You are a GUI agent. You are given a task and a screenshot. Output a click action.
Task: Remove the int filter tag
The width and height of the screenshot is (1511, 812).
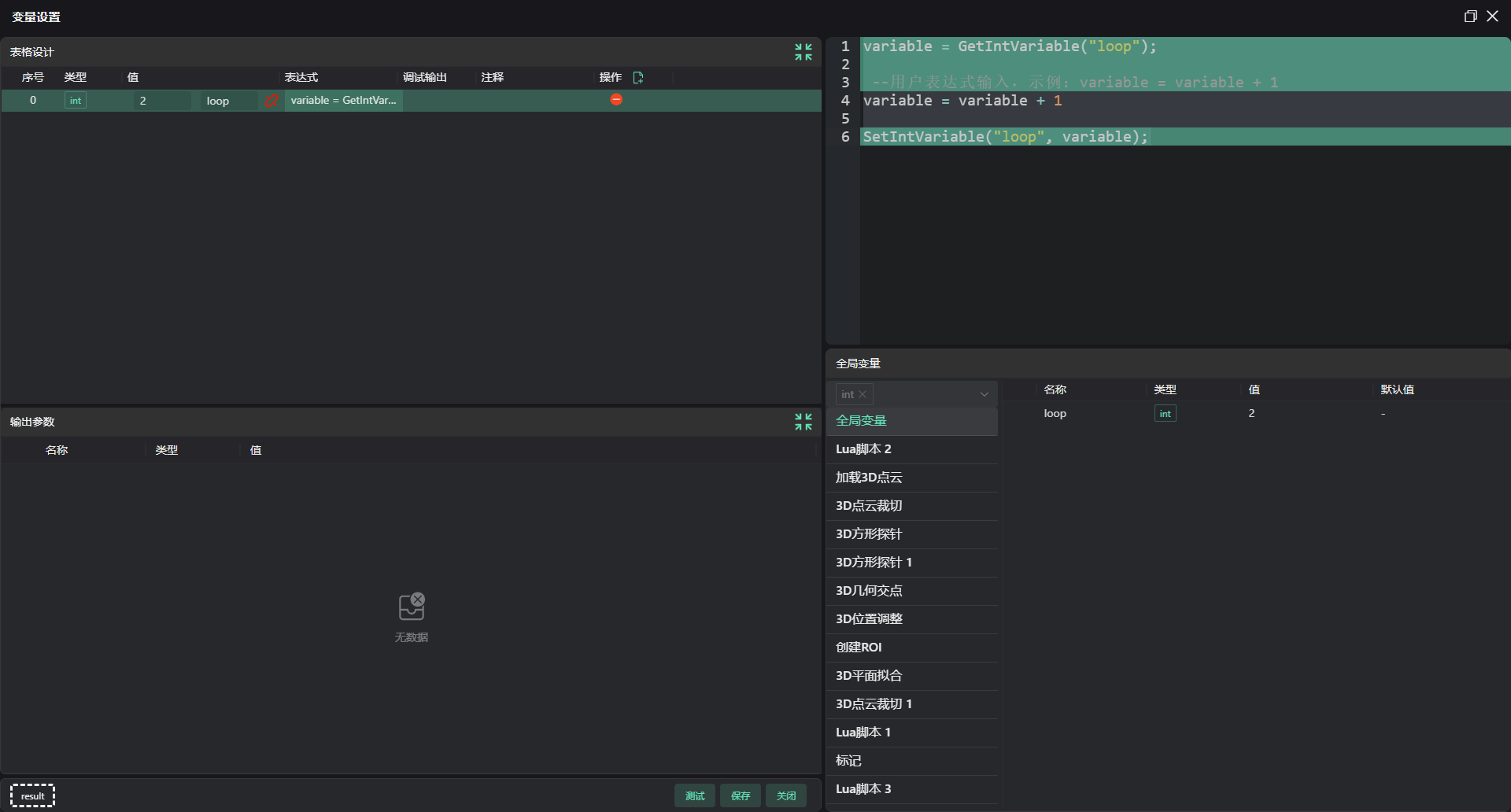[863, 394]
